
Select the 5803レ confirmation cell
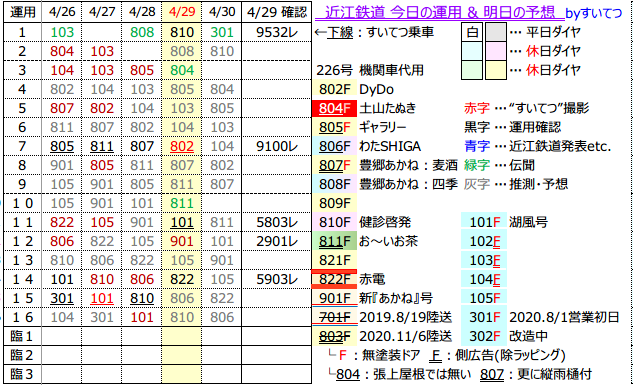point(277,222)
